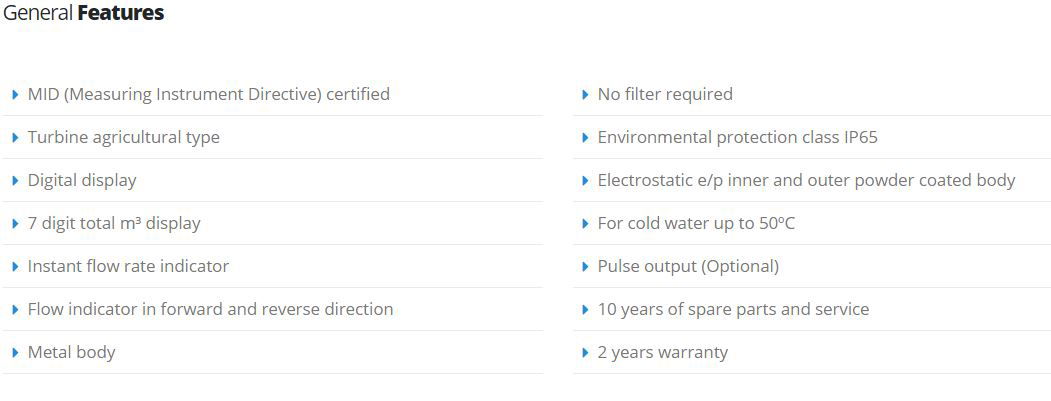Viewport: 1051px width, 401px height.
Task: Click the arrow bullet beside MID certified
Action: pos(15,95)
